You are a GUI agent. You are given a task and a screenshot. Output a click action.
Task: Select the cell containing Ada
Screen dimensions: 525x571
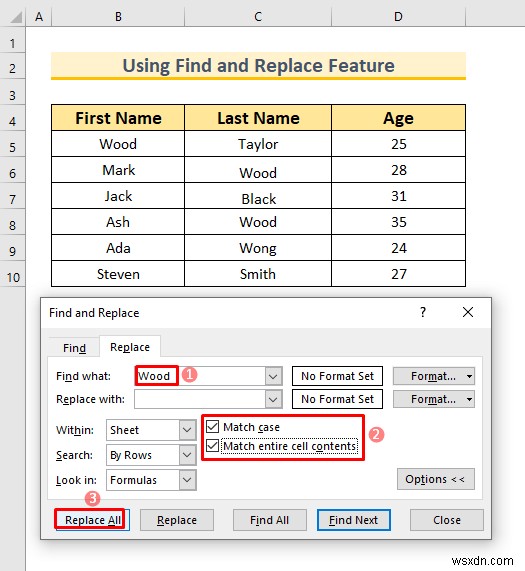[x=118, y=248]
